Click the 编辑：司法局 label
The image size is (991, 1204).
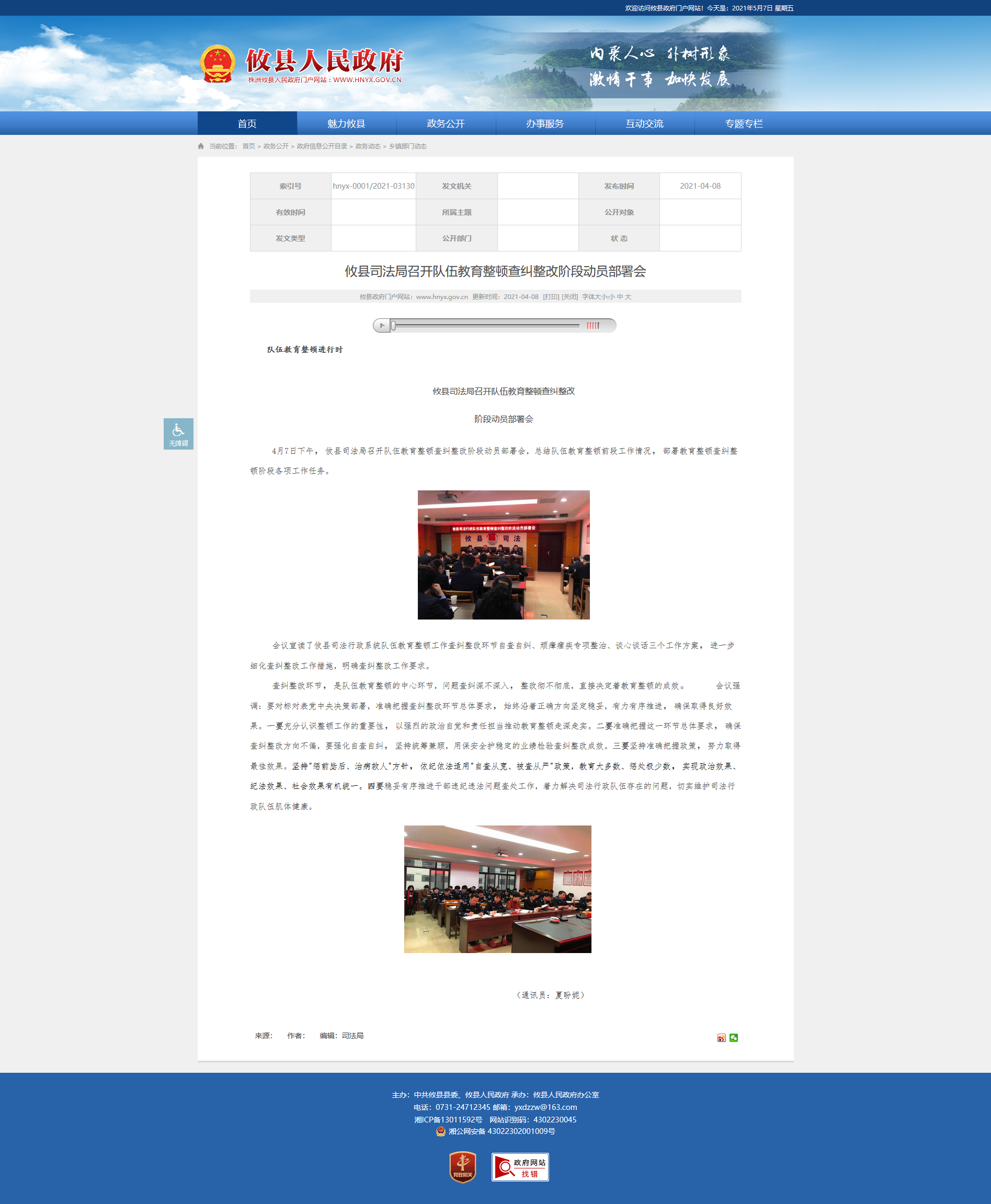pos(341,1036)
